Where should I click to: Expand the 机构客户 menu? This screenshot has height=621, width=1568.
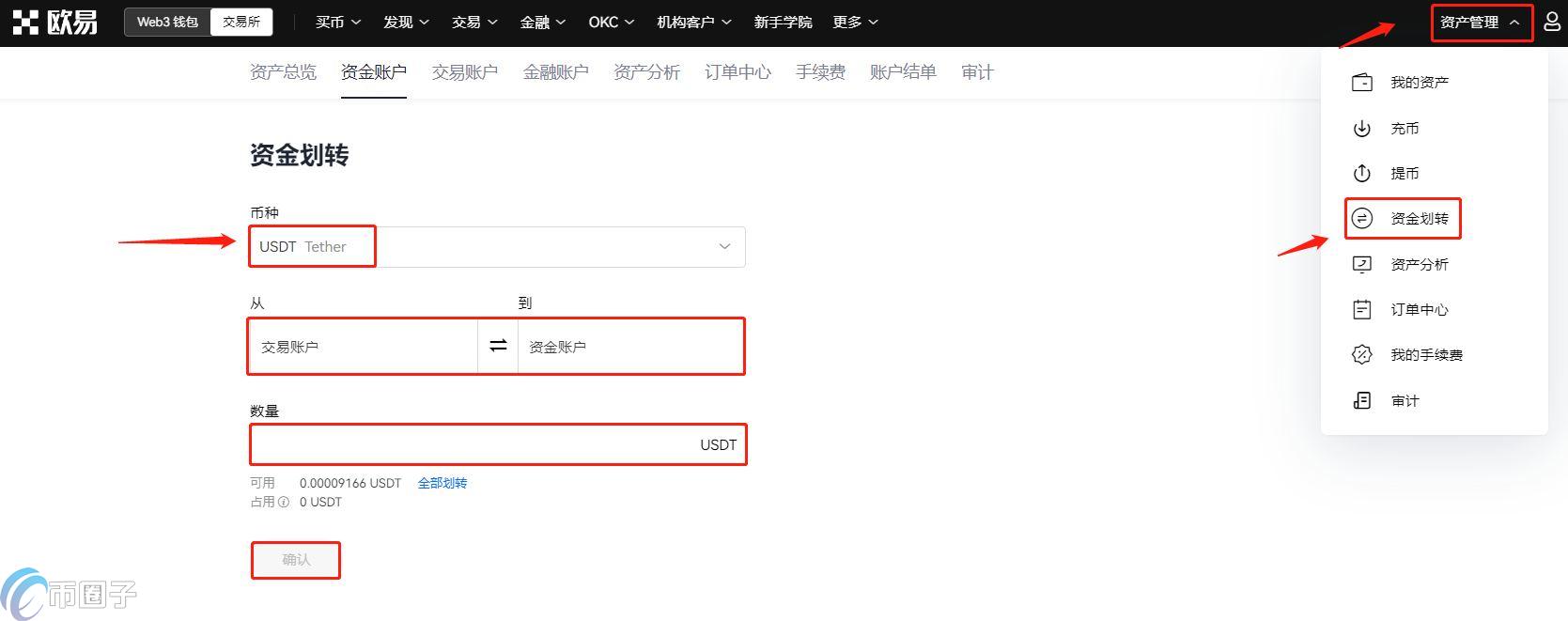(695, 22)
